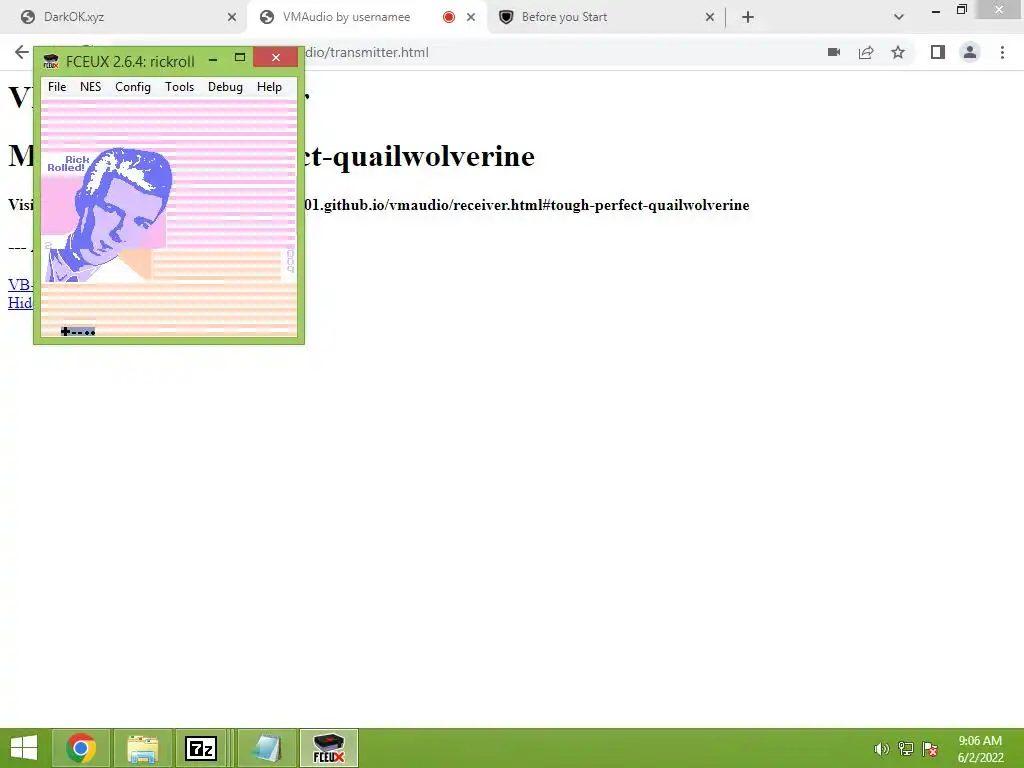Screen dimensions: 1024x768
Task: Click the camera/microphone permission icon
Action: 834,52
